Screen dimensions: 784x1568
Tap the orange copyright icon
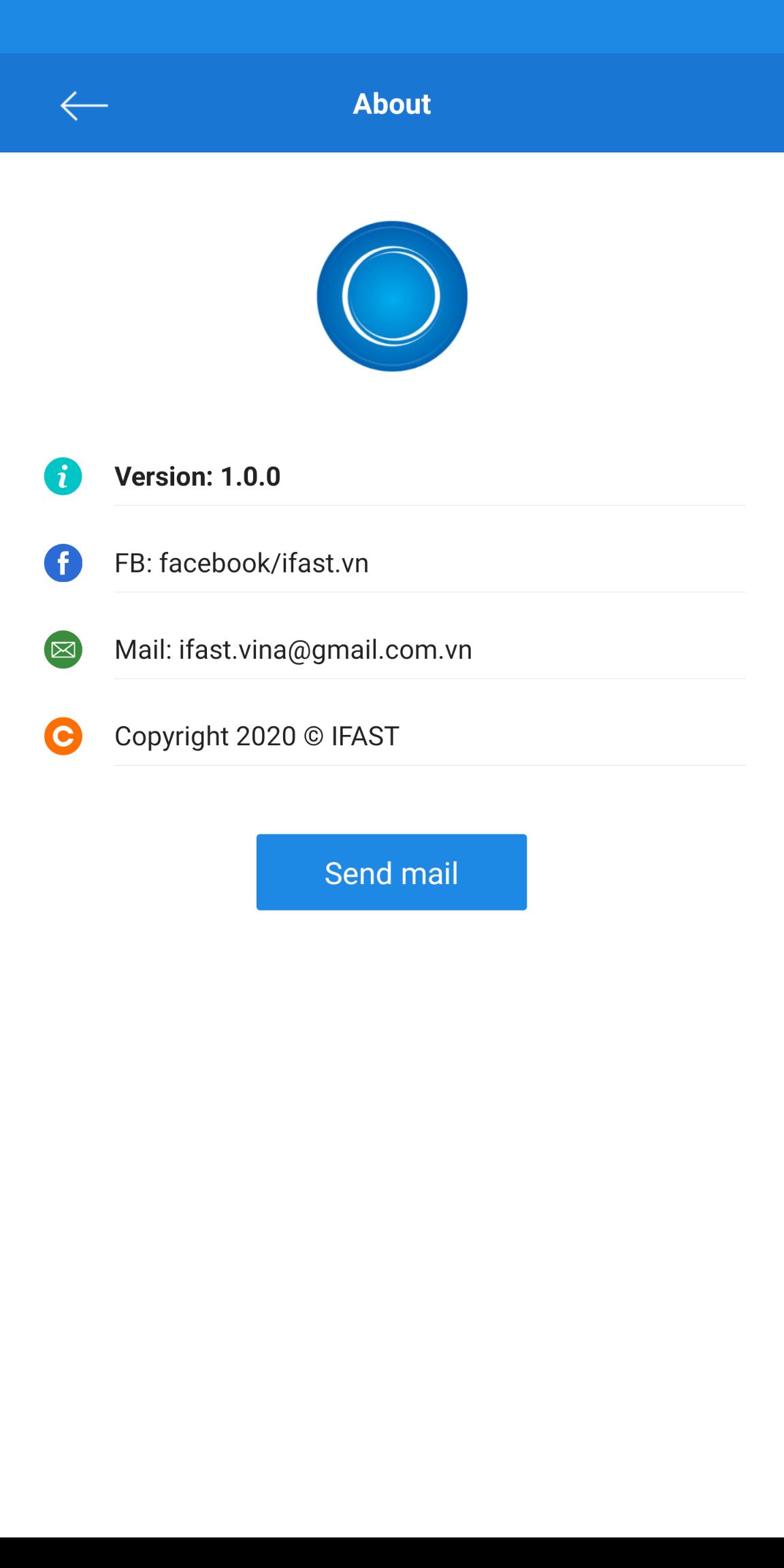[x=63, y=736]
